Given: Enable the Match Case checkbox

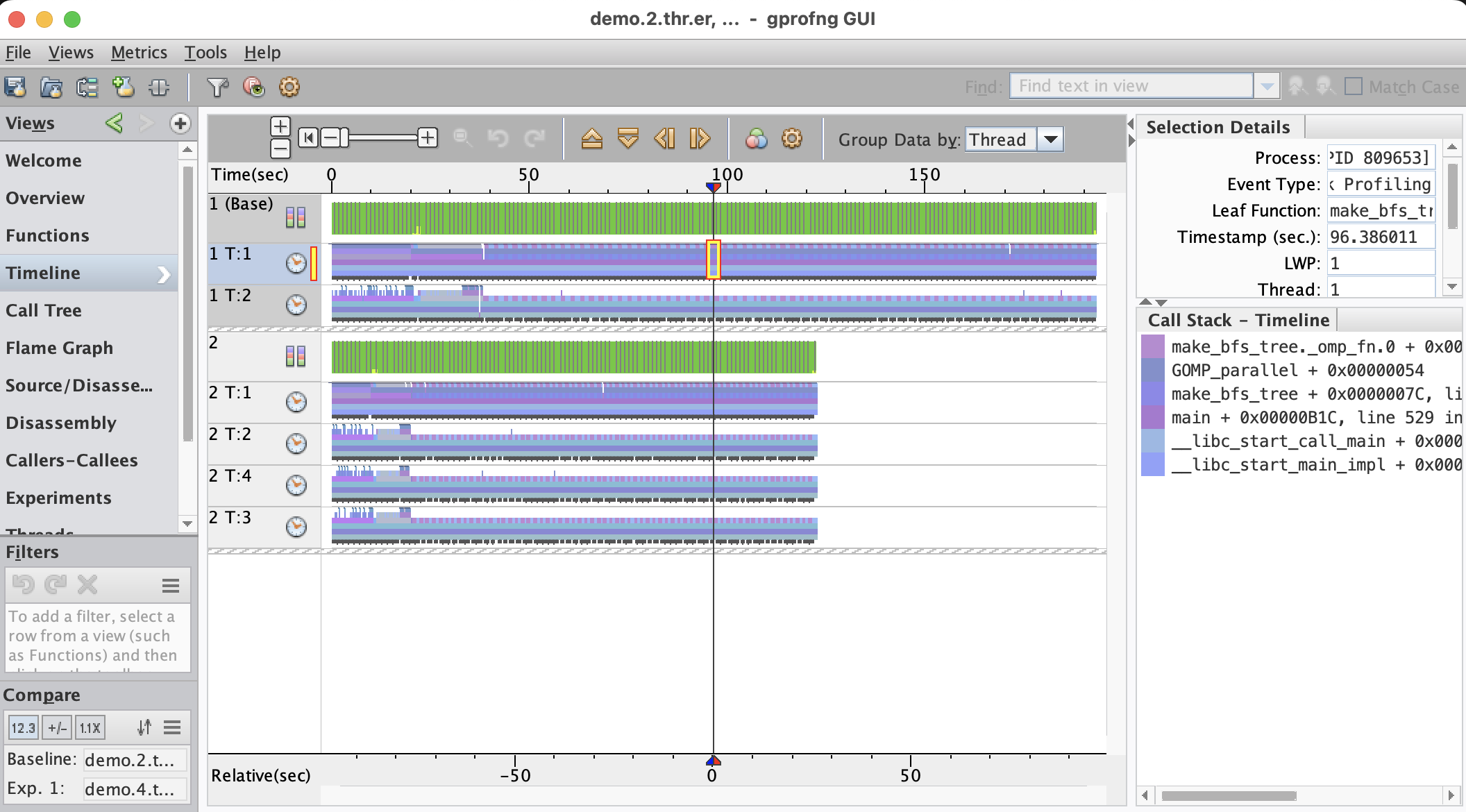Looking at the screenshot, I should pyautogui.click(x=1353, y=87).
